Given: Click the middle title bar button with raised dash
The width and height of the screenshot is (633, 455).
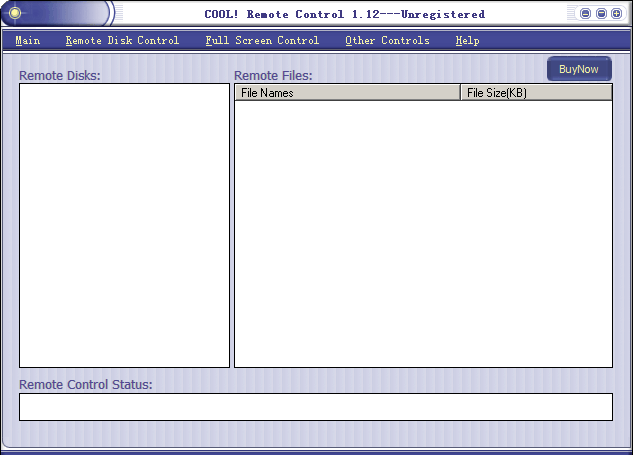Looking at the screenshot, I should click(601, 14).
